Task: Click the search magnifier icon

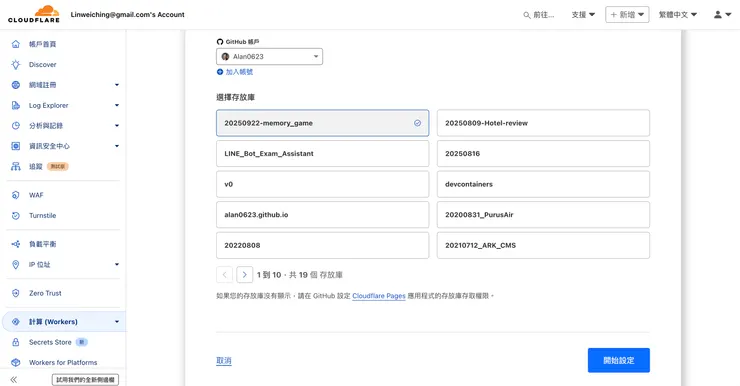Action: [x=527, y=15]
